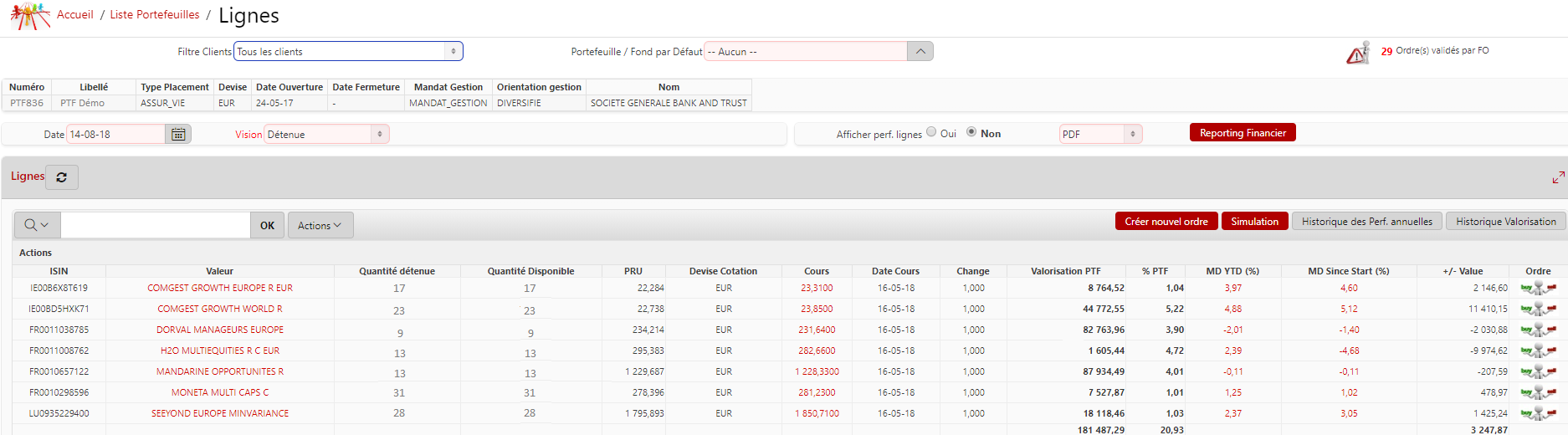Refresh the Lignes region
This screenshot has height=435, width=1568.
[x=62, y=177]
